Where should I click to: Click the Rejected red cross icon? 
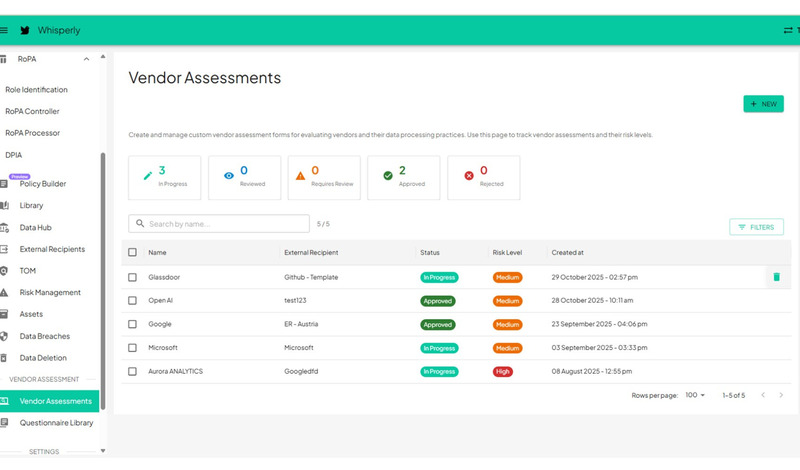tap(468, 175)
